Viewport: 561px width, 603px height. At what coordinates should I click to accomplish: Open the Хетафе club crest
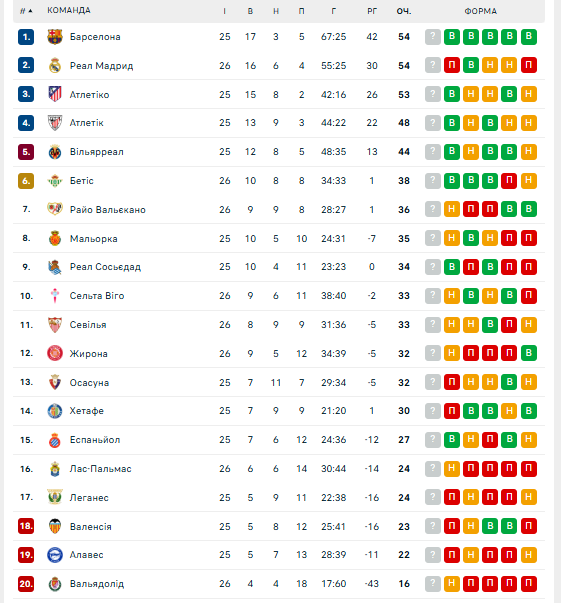pos(55,411)
